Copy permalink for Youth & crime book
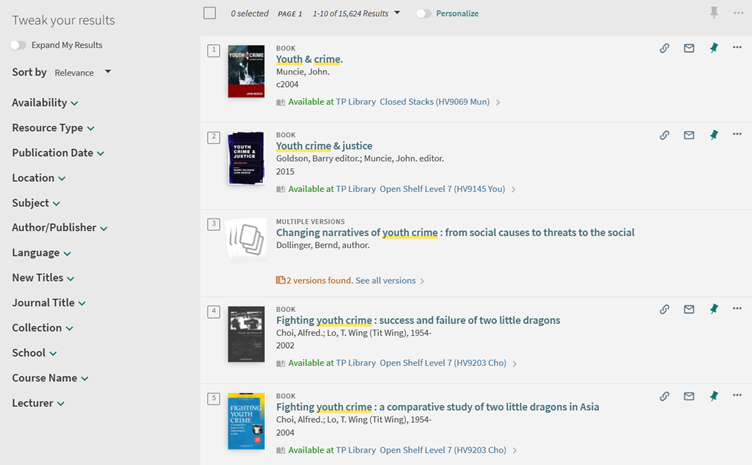752x465 pixels. (664, 48)
